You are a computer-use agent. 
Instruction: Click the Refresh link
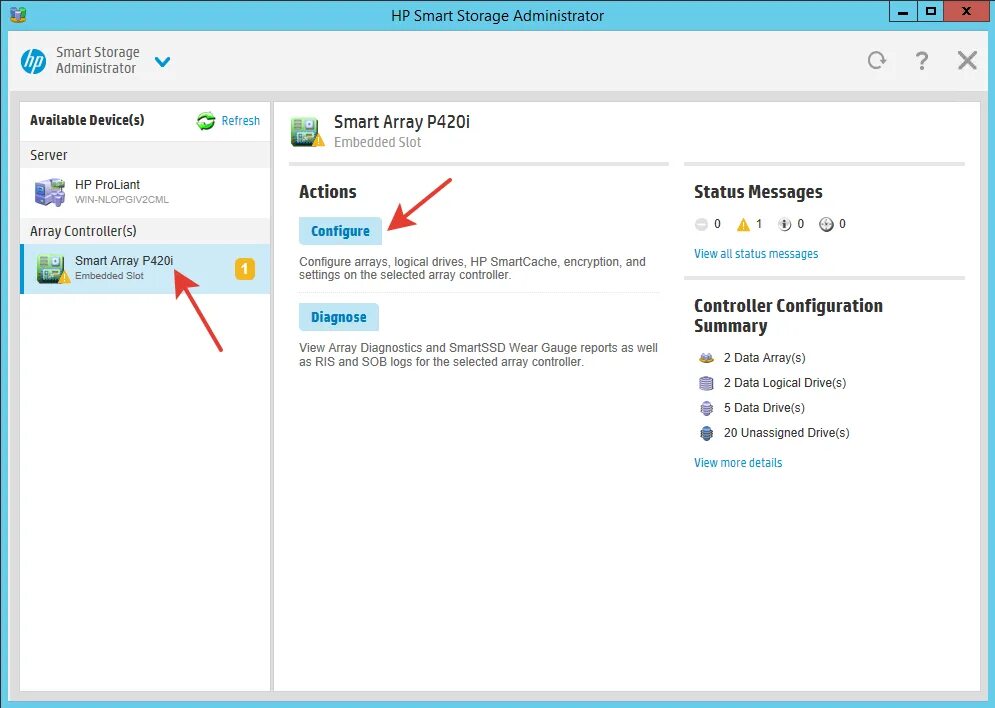point(241,121)
